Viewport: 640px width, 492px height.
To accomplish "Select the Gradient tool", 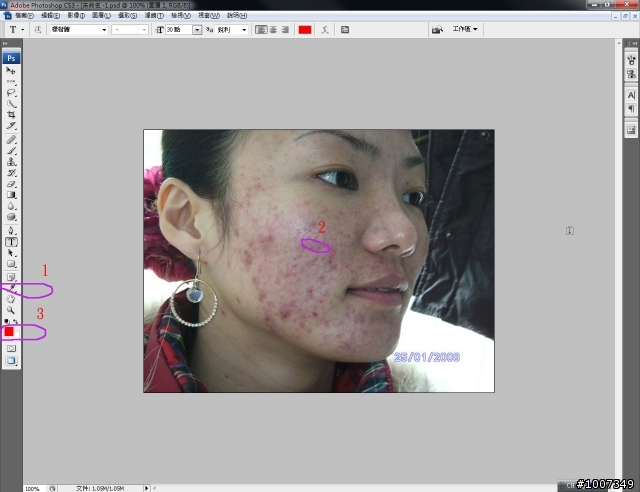I will (11, 195).
